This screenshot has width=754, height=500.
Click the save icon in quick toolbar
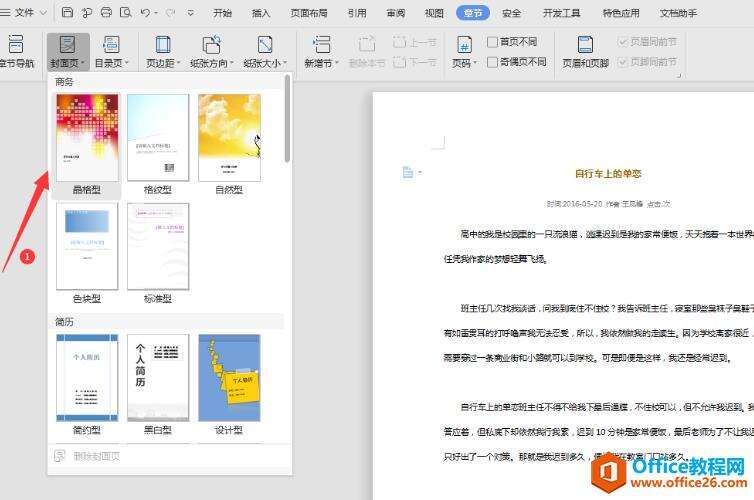(x=67, y=13)
